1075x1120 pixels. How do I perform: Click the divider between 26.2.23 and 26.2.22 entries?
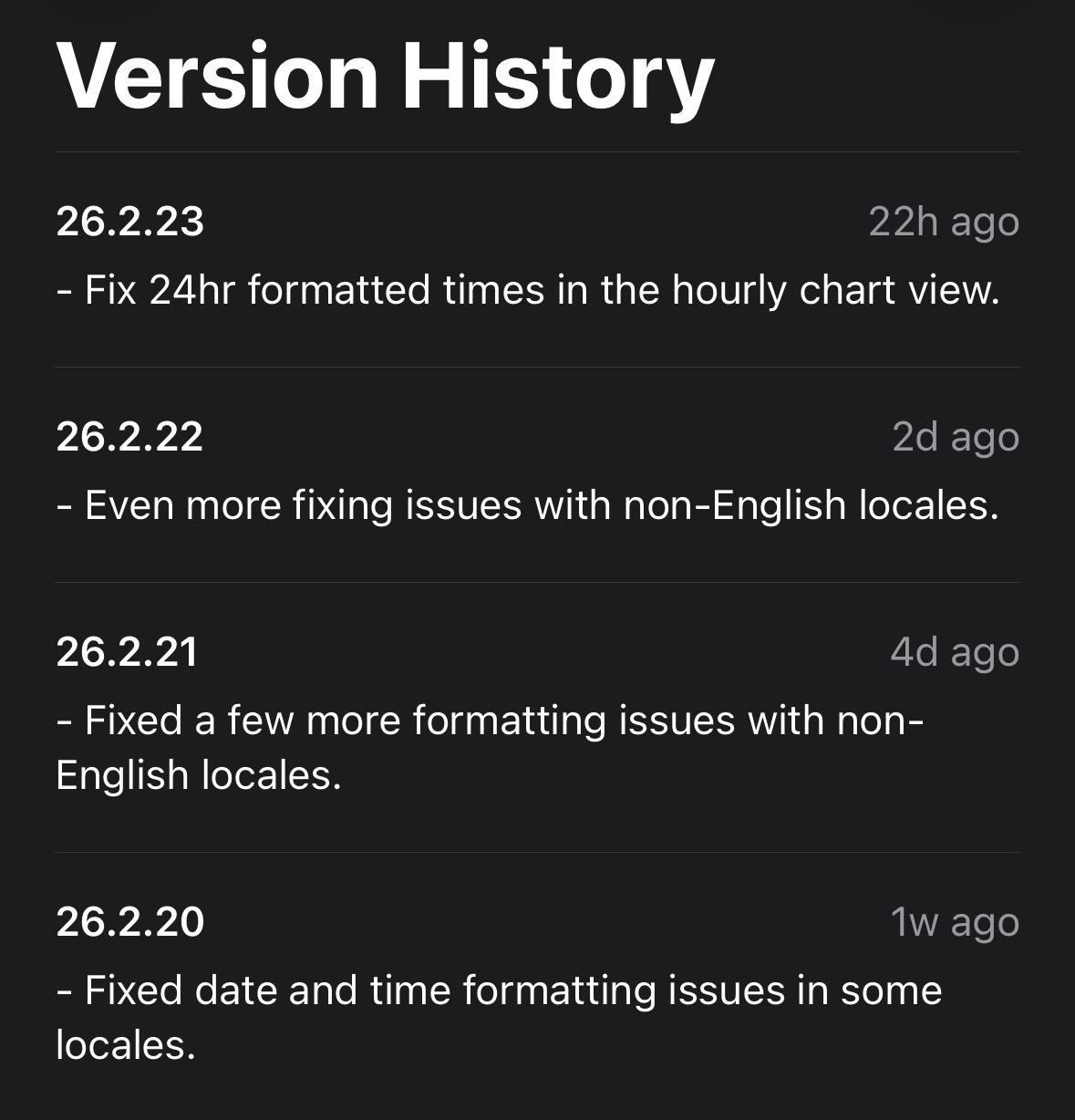(537, 368)
